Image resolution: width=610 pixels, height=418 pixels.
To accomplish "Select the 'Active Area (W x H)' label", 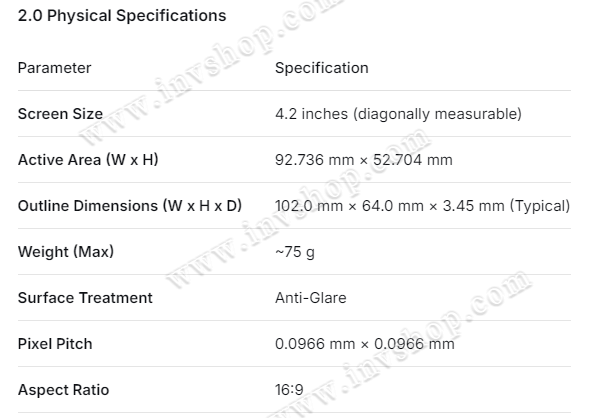I will [88, 160].
